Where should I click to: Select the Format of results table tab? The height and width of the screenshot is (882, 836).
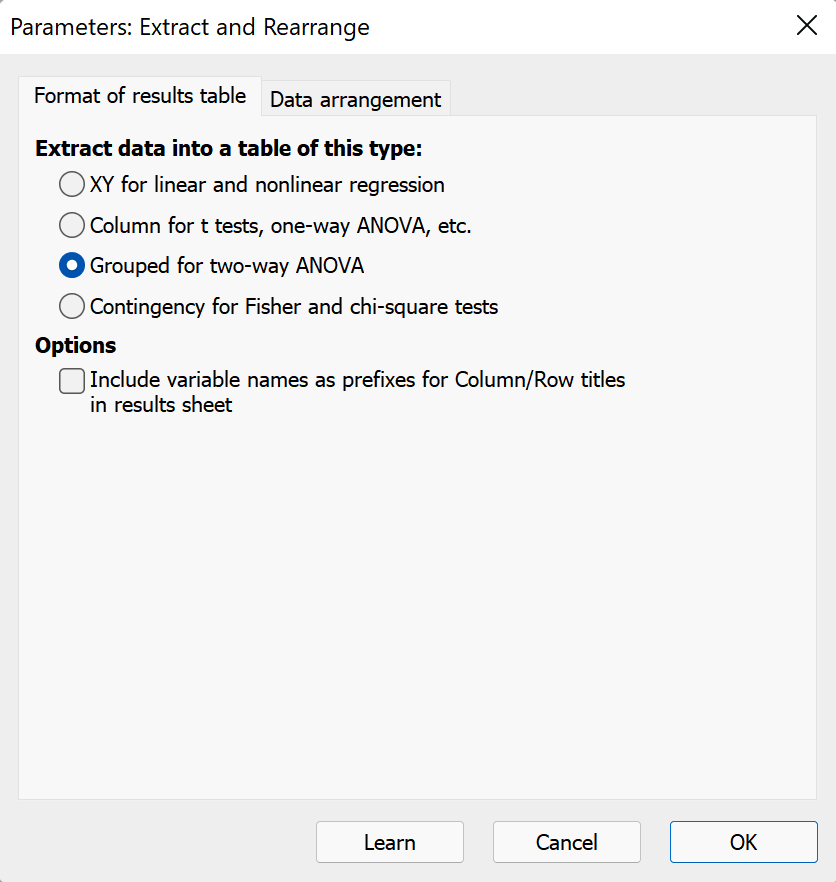click(140, 96)
